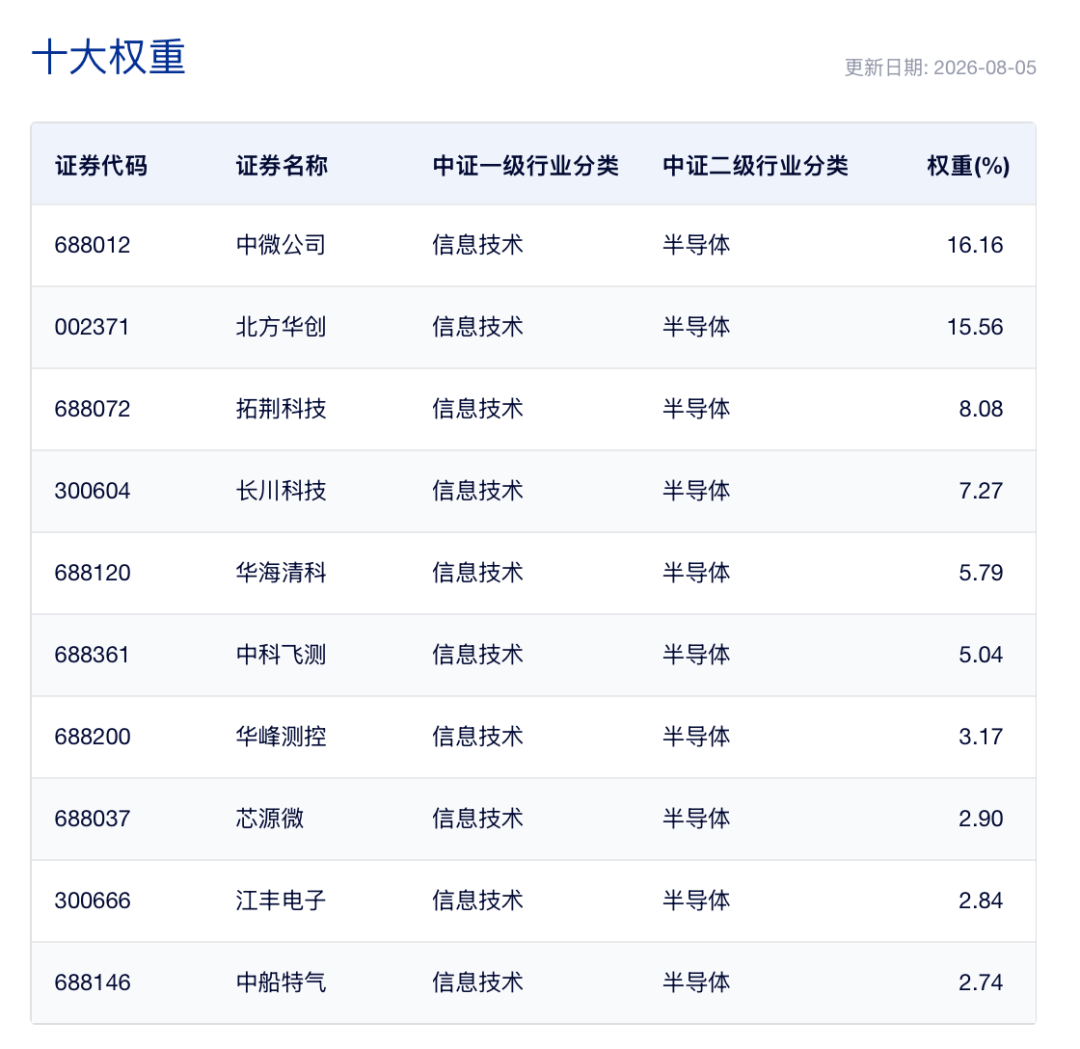
Task: Click the 更新日期 2026-08-05 label
Action: 940,67
